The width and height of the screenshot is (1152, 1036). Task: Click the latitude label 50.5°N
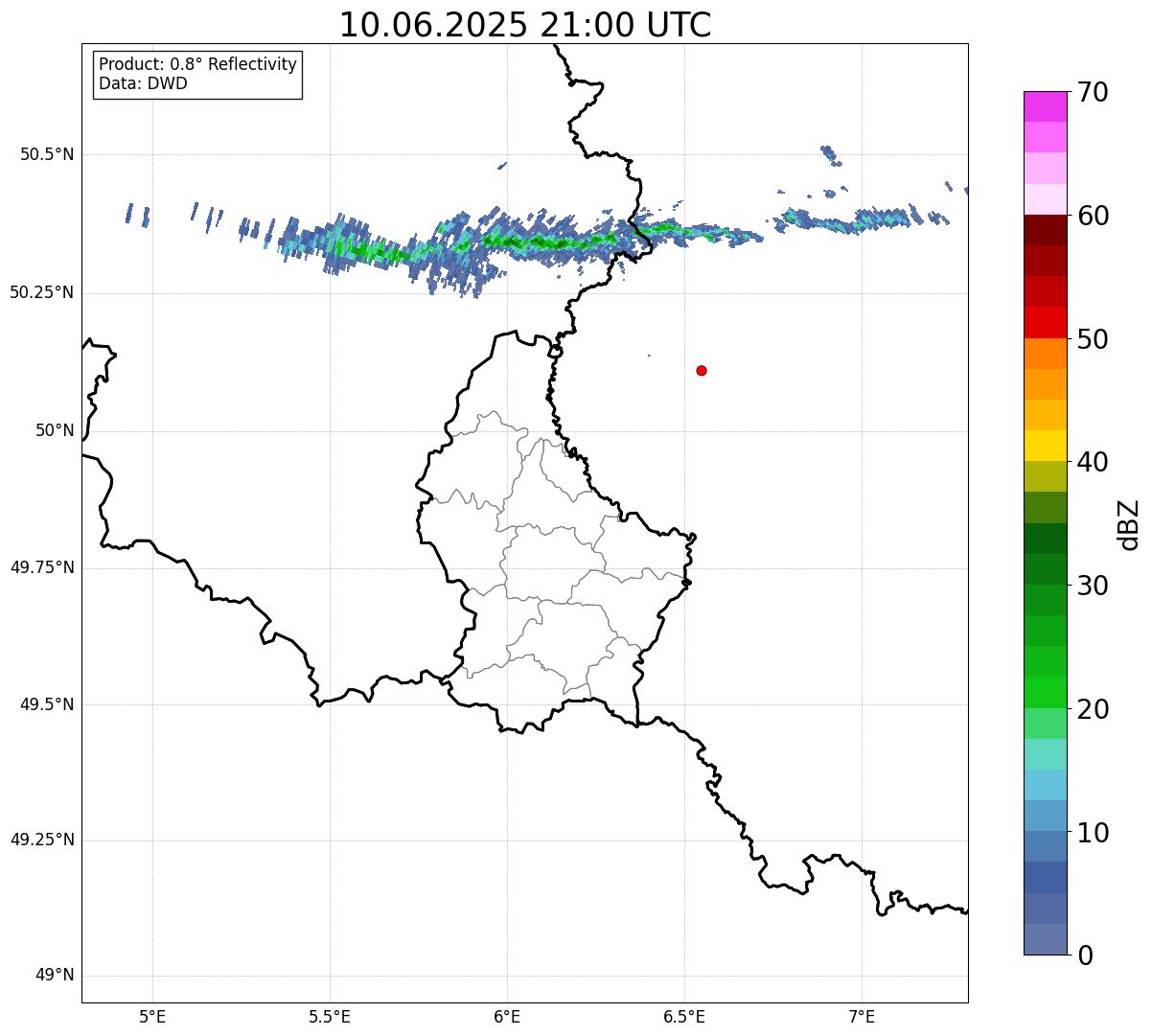47,154
